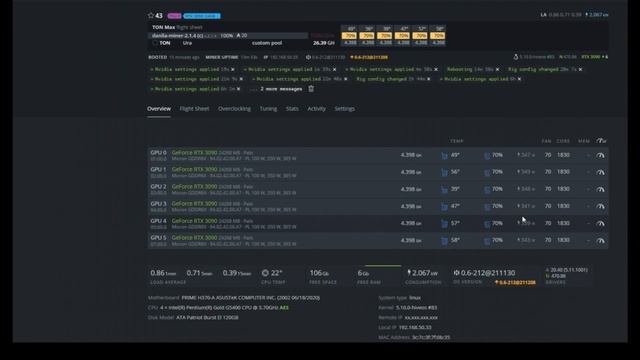Screen dimensions: 640x360
Task: Switch to the Flight Sheet tab
Action: [x=194, y=109]
